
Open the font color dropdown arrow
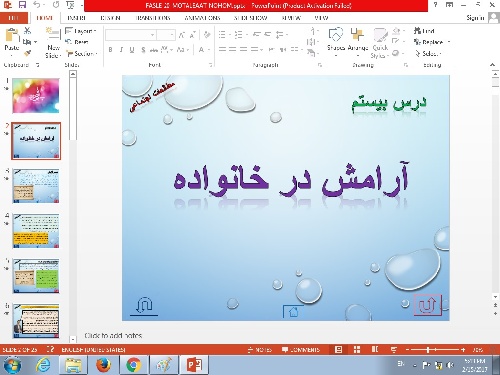(209, 50)
